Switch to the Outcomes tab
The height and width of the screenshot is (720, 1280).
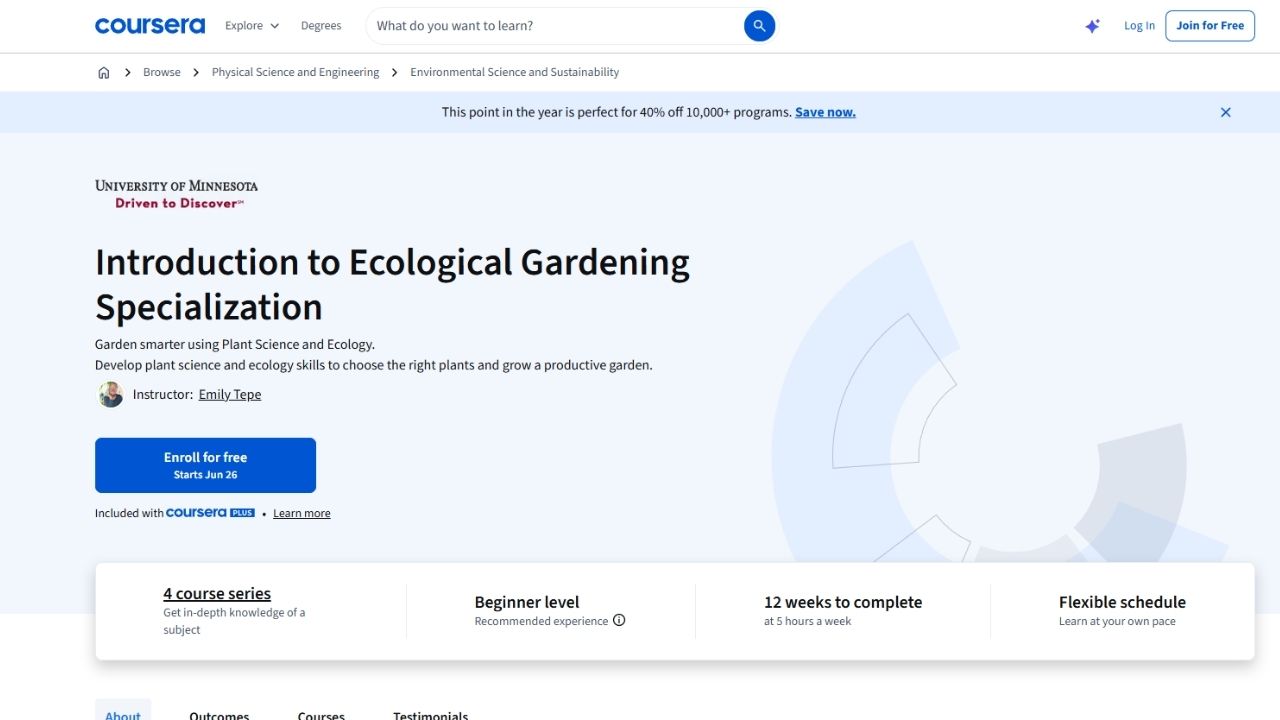[219, 714]
